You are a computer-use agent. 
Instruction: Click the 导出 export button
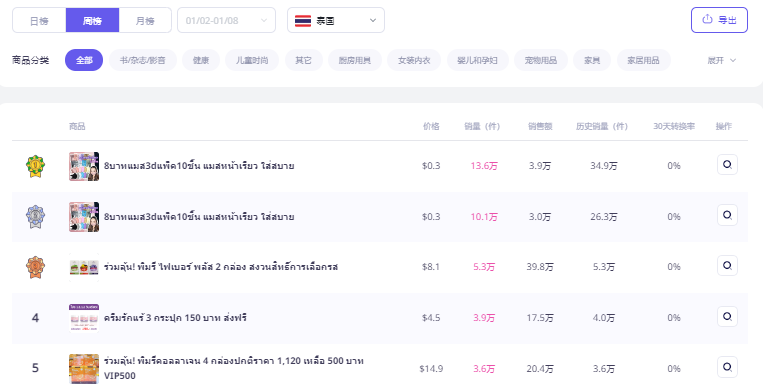[719, 20]
